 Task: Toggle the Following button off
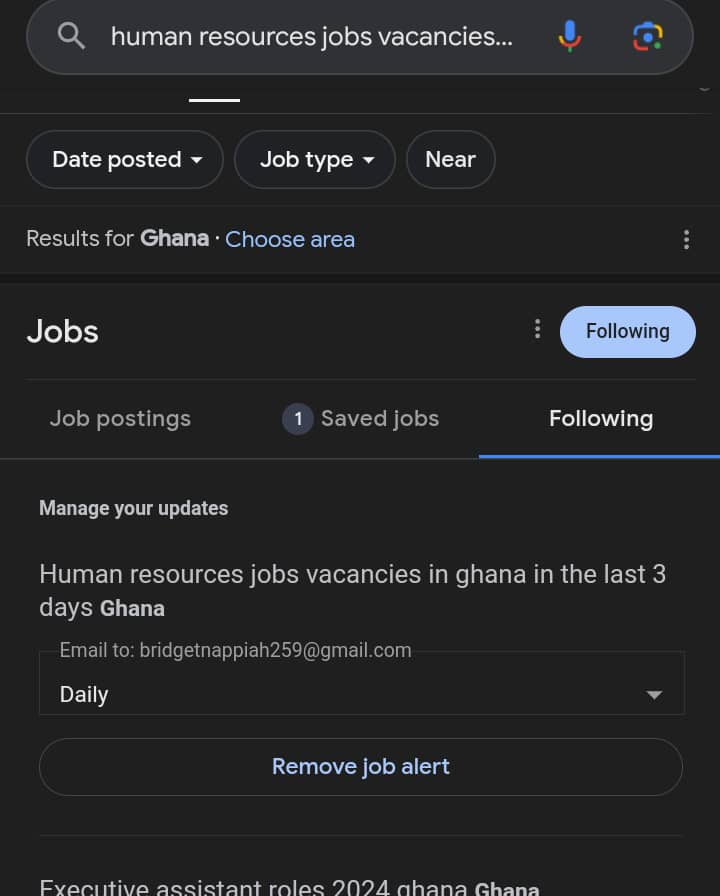point(627,331)
